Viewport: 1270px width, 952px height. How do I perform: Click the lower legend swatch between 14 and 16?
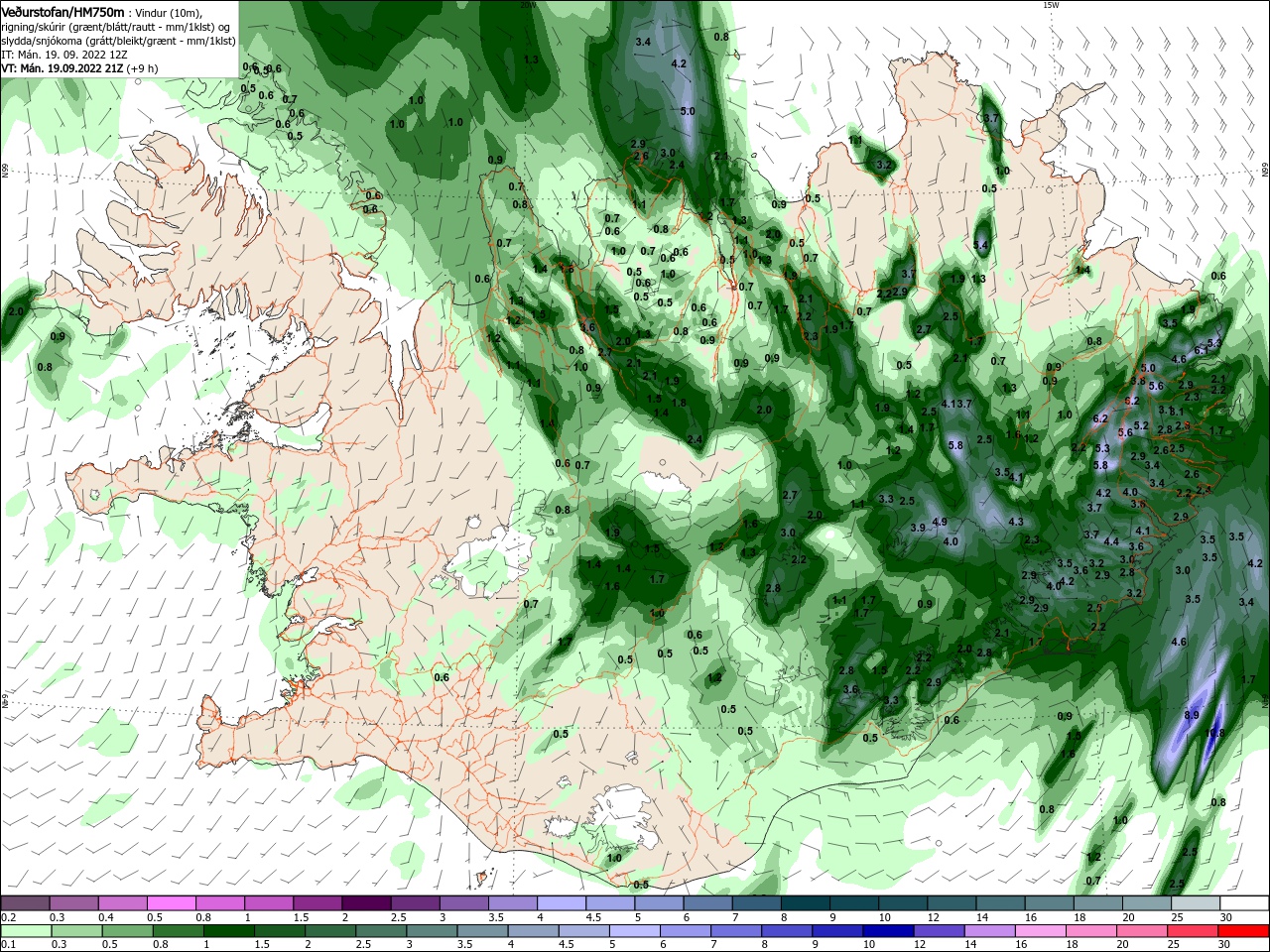pos(989,931)
